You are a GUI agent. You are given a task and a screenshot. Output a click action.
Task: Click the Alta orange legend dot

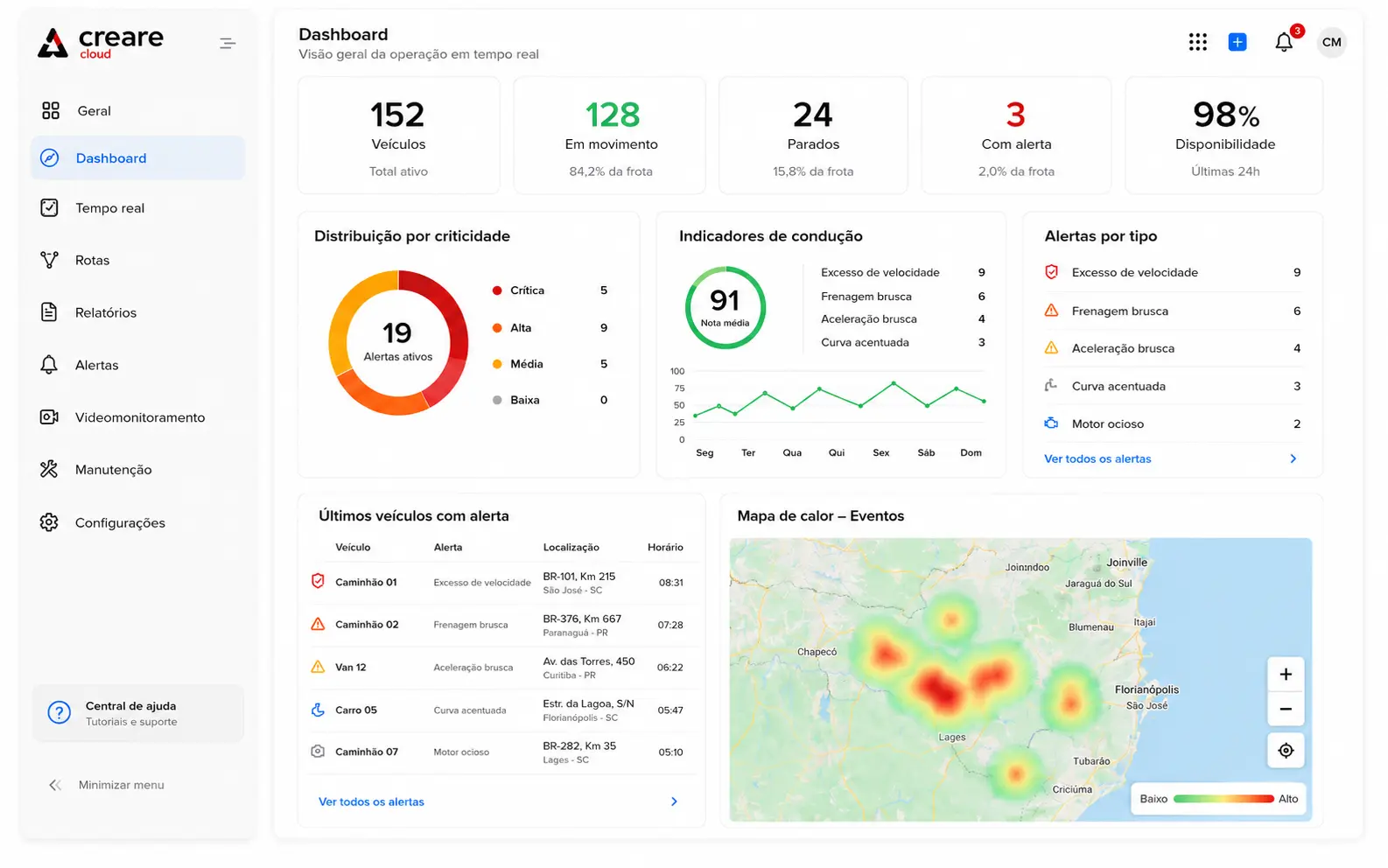coord(497,328)
